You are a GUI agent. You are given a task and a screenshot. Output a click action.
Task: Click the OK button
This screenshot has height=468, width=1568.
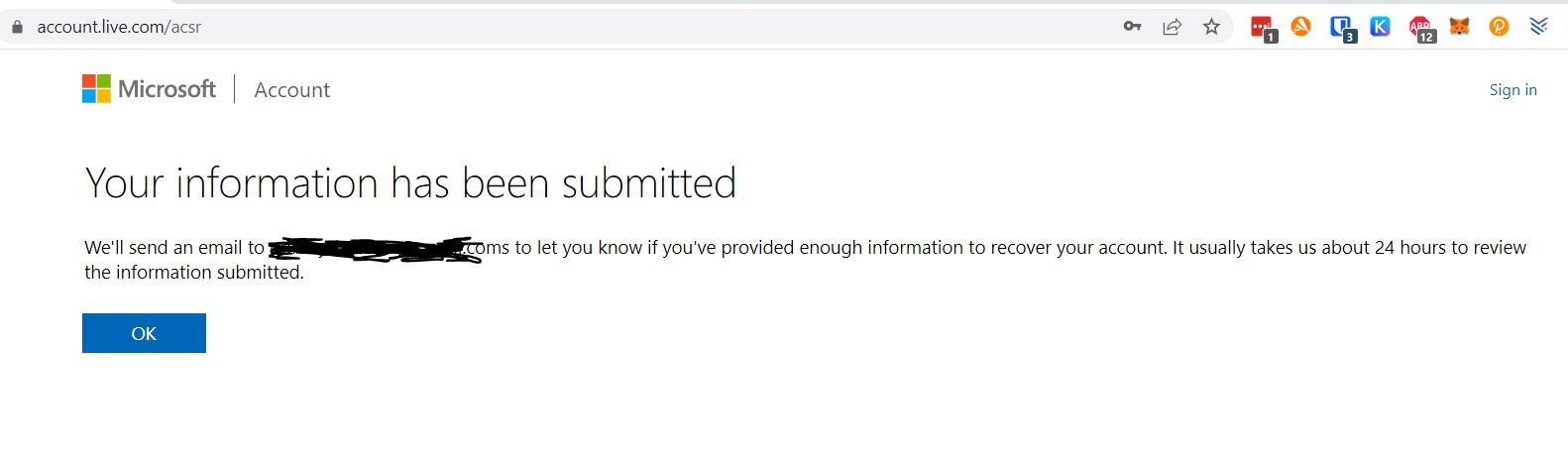(144, 333)
